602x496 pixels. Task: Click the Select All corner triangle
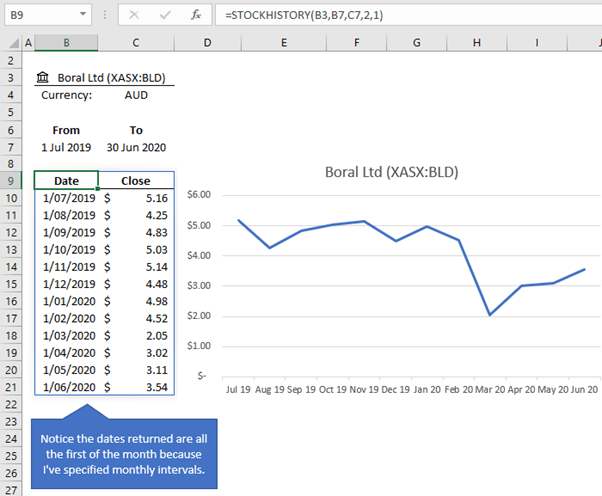(13, 43)
